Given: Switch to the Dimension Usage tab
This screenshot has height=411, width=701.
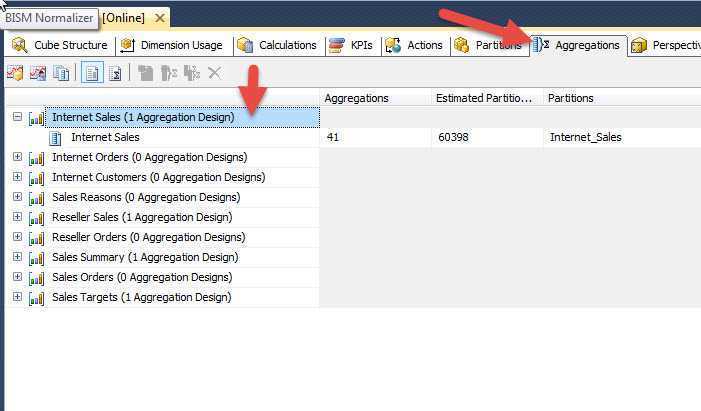Looking at the screenshot, I should 172,45.
